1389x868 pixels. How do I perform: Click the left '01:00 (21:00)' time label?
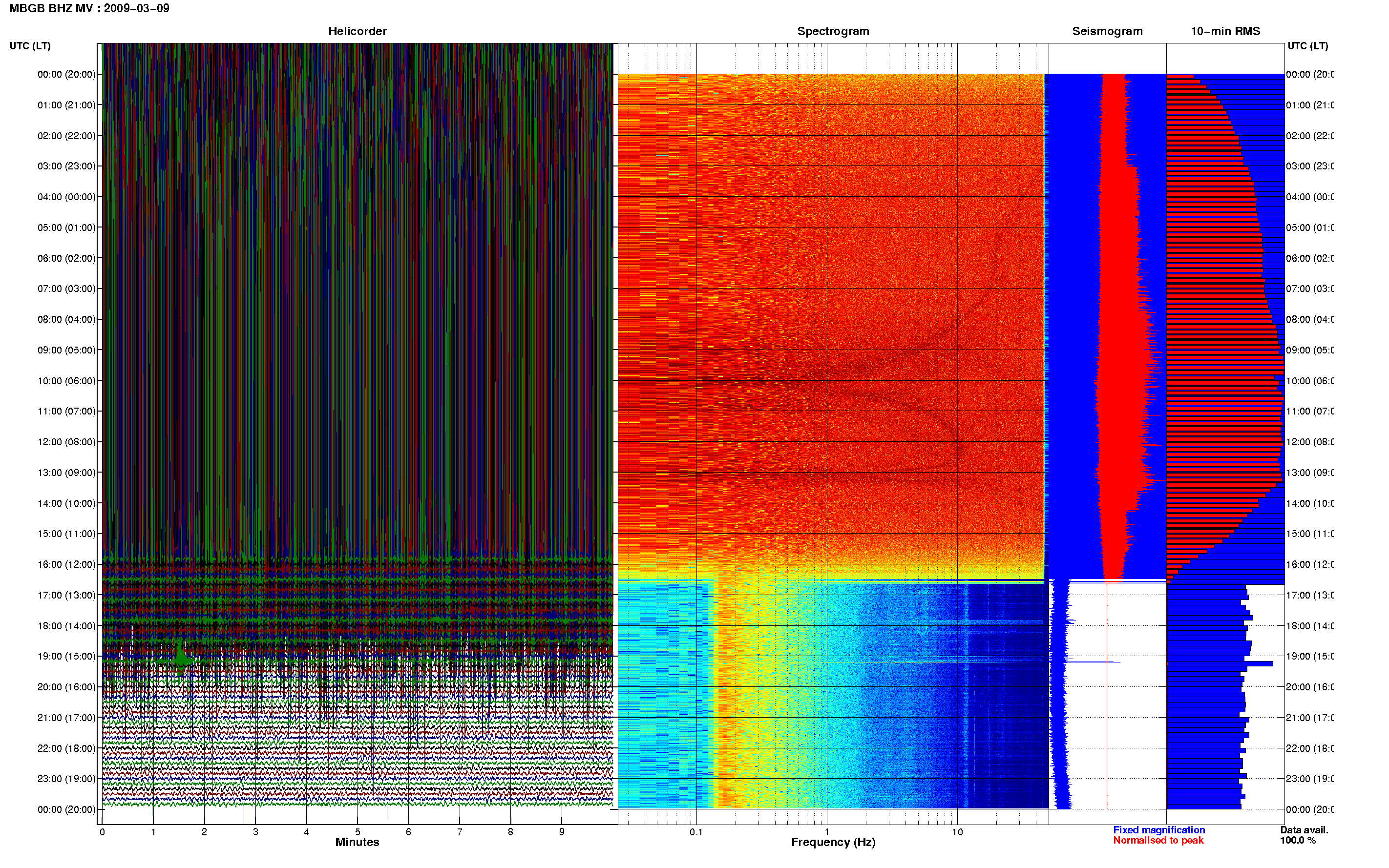pyautogui.click(x=66, y=105)
